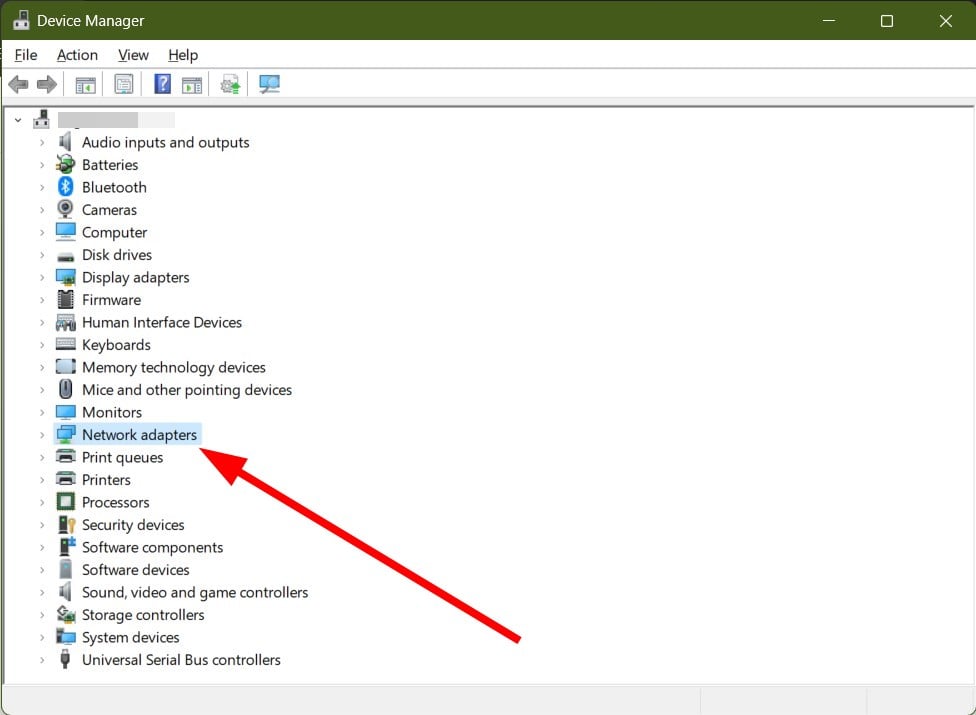Click the Print queues printer icon

65,457
